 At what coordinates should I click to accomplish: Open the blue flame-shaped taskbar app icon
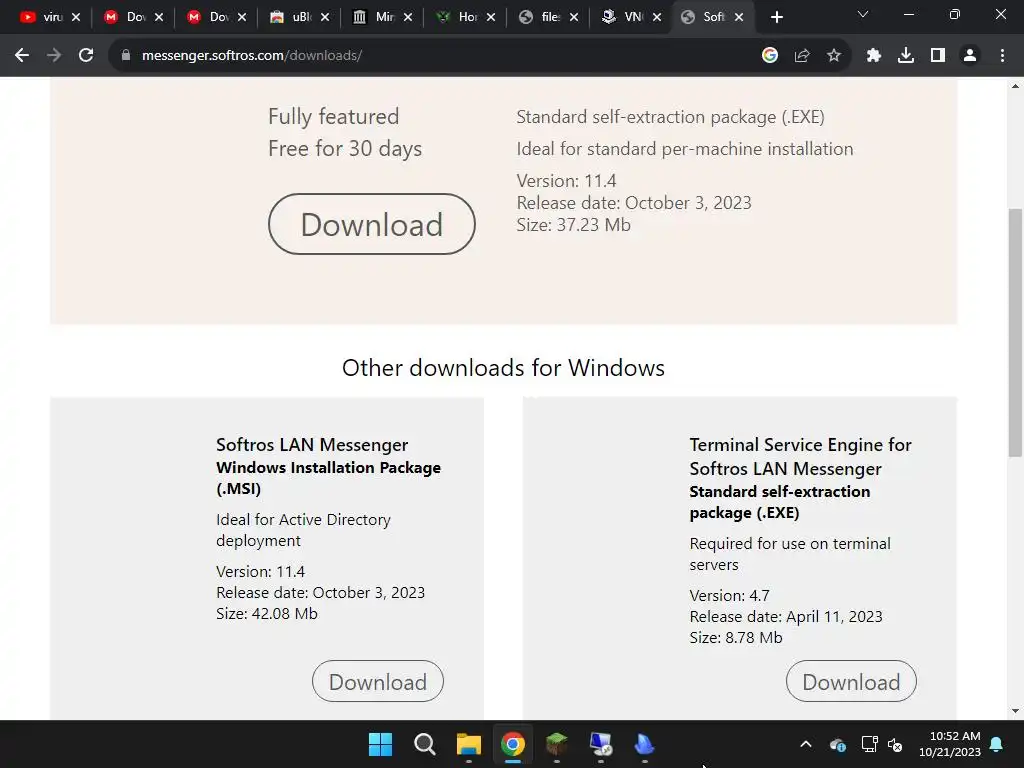pyautogui.click(x=645, y=744)
